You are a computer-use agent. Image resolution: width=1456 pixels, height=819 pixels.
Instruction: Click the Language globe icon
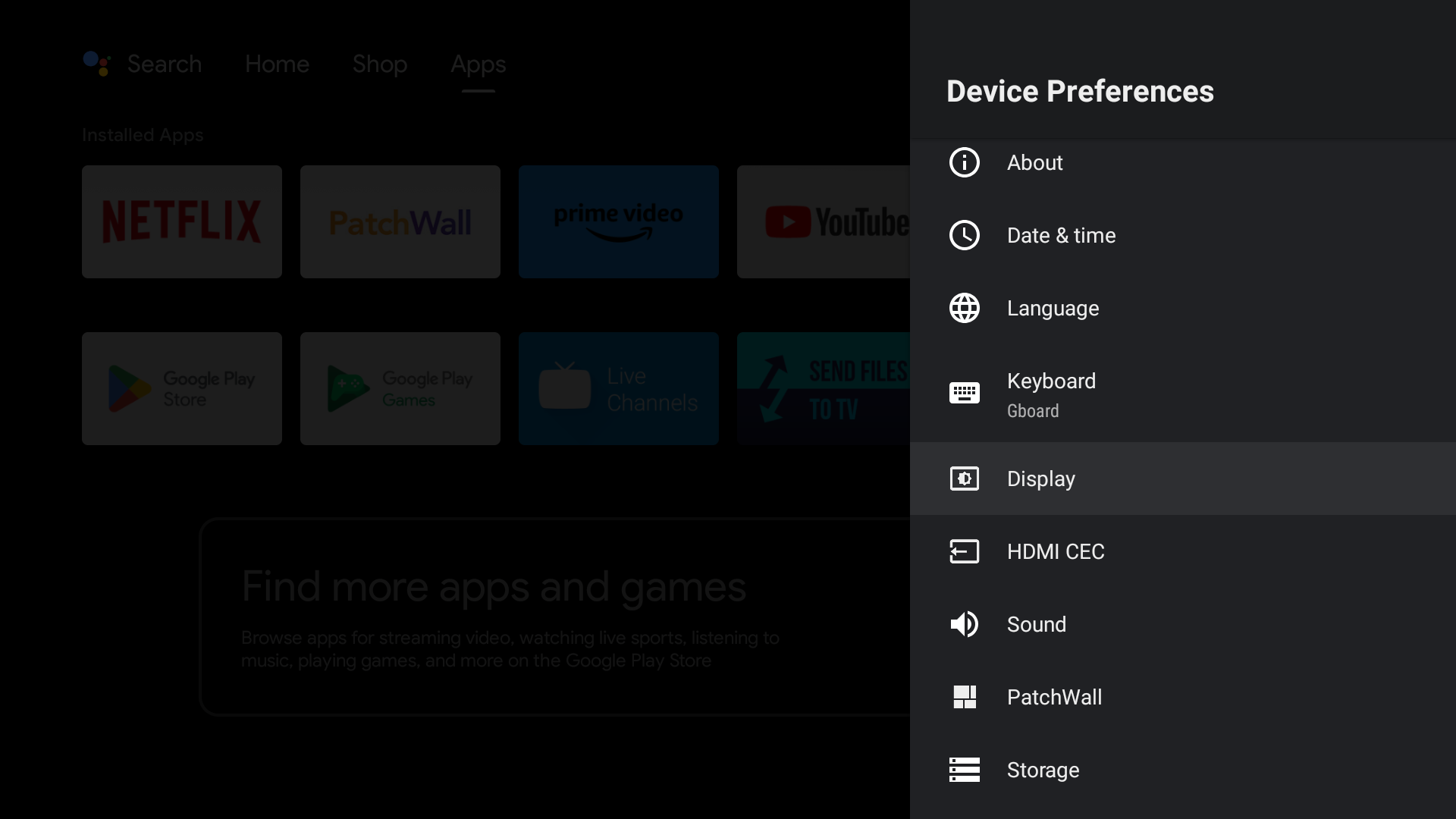(964, 308)
